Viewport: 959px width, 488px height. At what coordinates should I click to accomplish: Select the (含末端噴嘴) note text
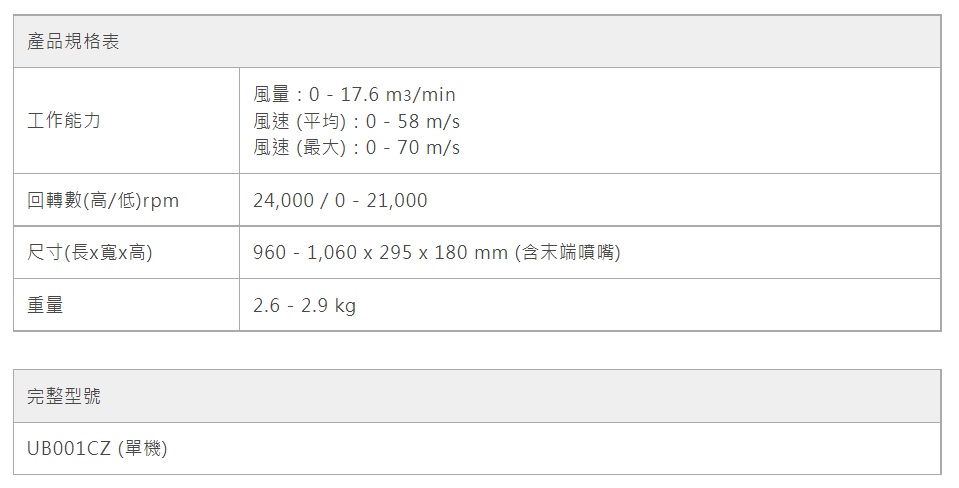pos(567,253)
